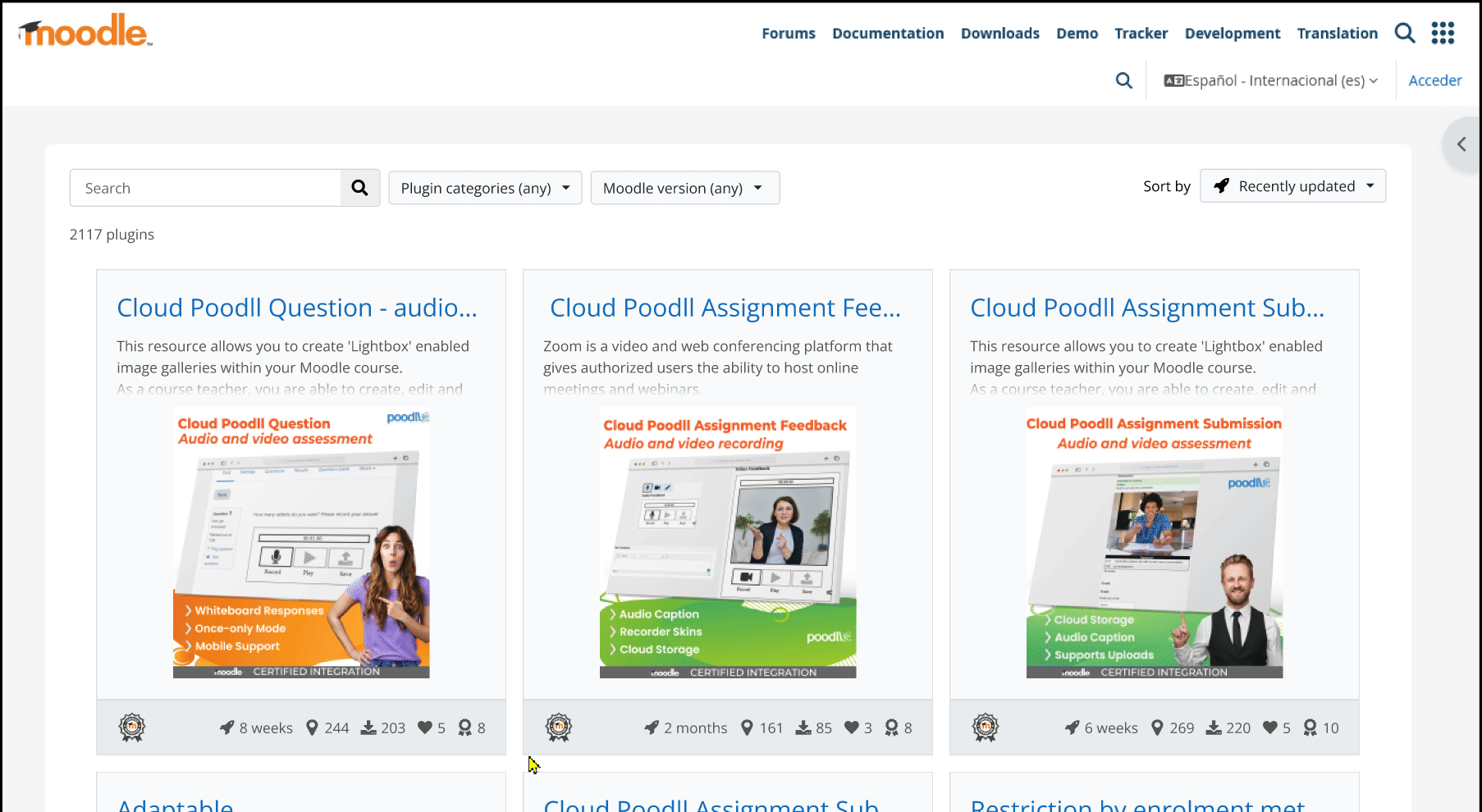Open the Recently updated sort dropdown
This screenshot has height=812, width=1482.
tap(1293, 186)
